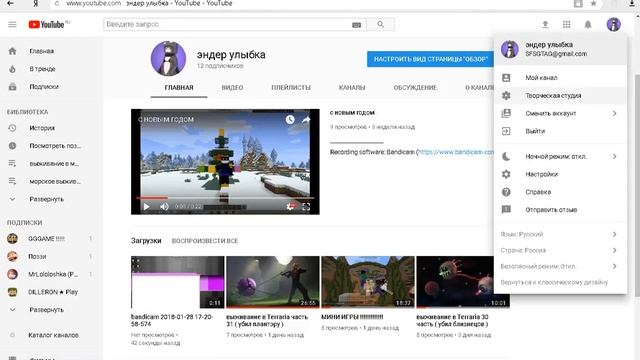The image size is (640, 360).
Task: Click the Отправить отзыв feedback icon
Action: pos(506,210)
